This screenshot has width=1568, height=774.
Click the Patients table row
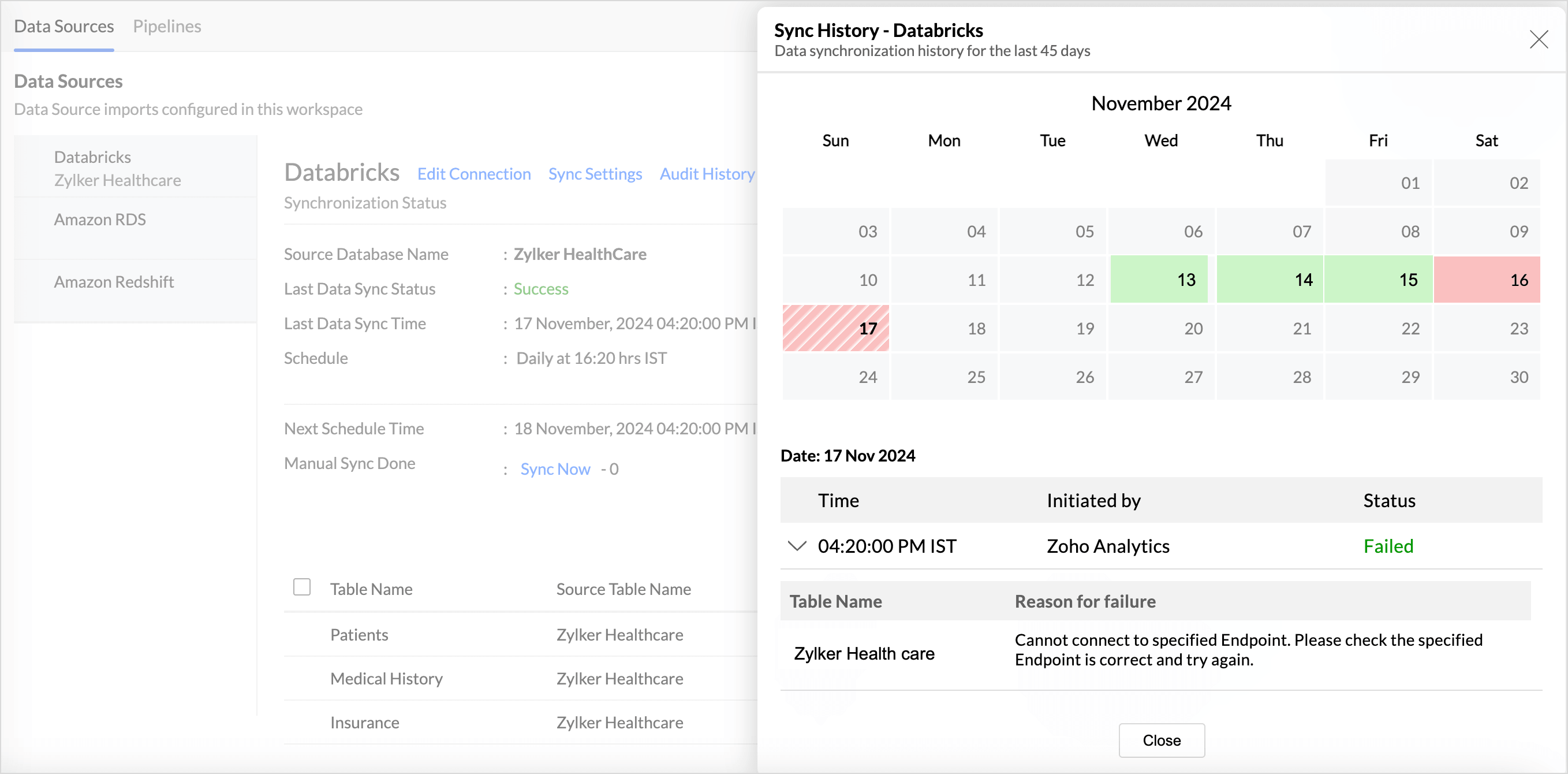tap(359, 635)
